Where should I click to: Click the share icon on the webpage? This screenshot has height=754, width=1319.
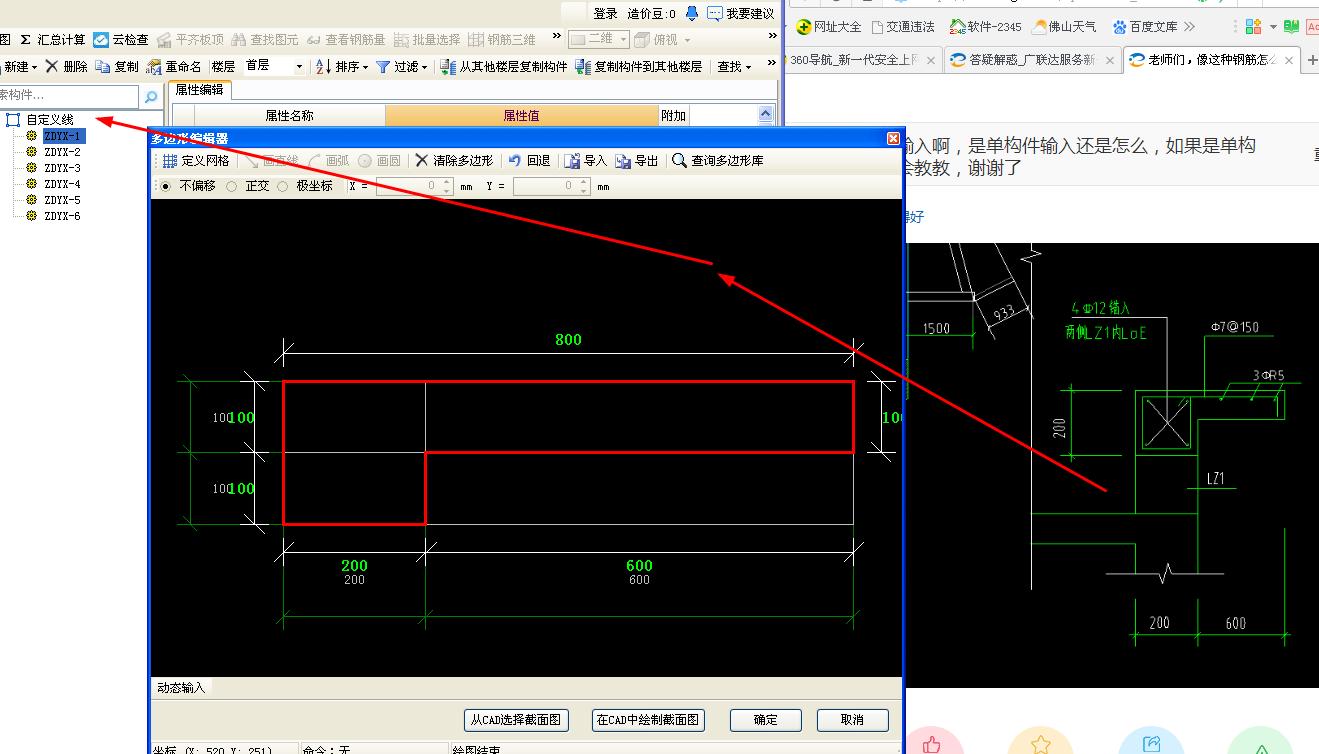click(x=1151, y=743)
